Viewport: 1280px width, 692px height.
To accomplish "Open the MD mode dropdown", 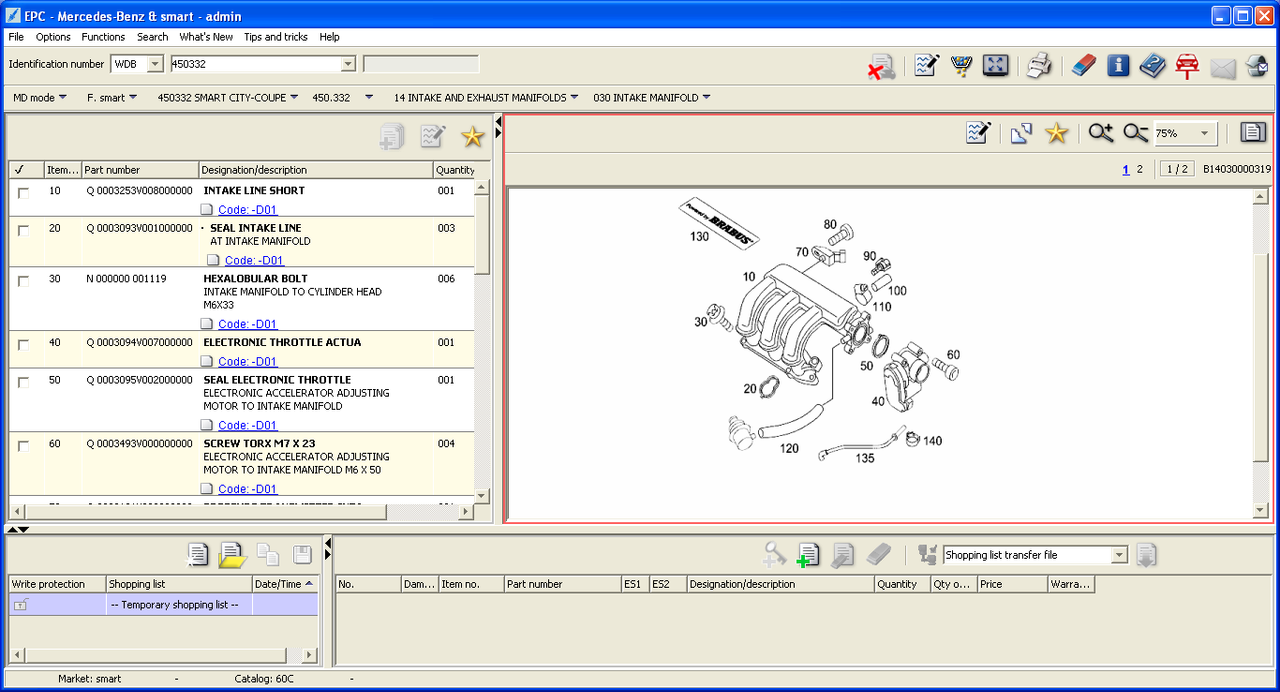I will [x=40, y=98].
